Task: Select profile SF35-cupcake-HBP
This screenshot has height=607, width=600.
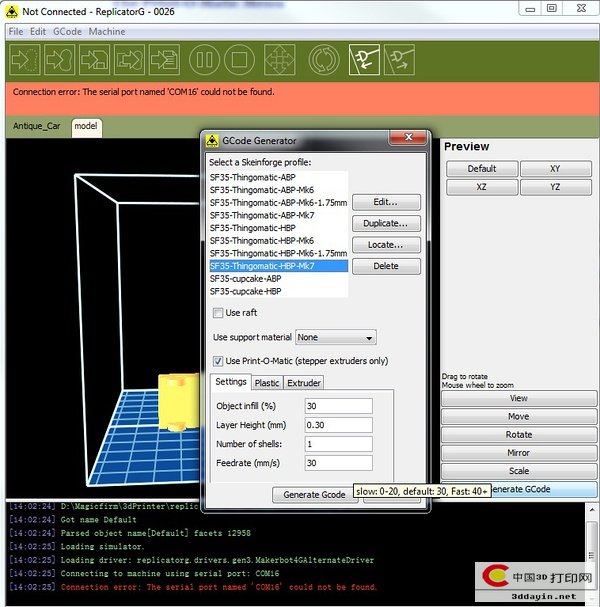Action: (278, 291)
